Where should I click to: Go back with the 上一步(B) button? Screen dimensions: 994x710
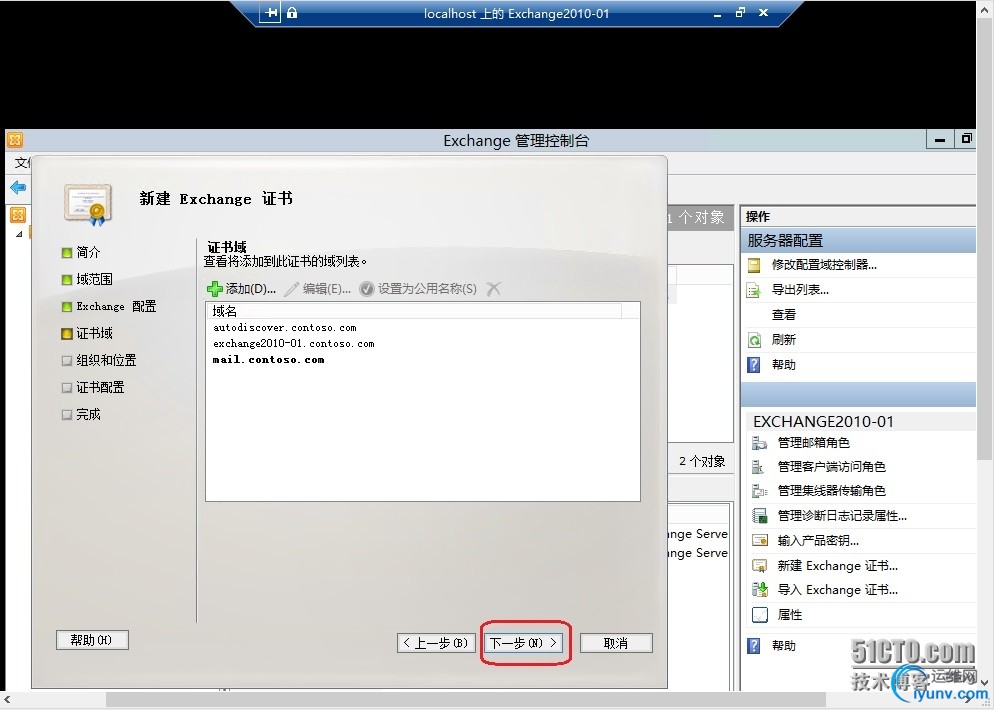point(436,643)
